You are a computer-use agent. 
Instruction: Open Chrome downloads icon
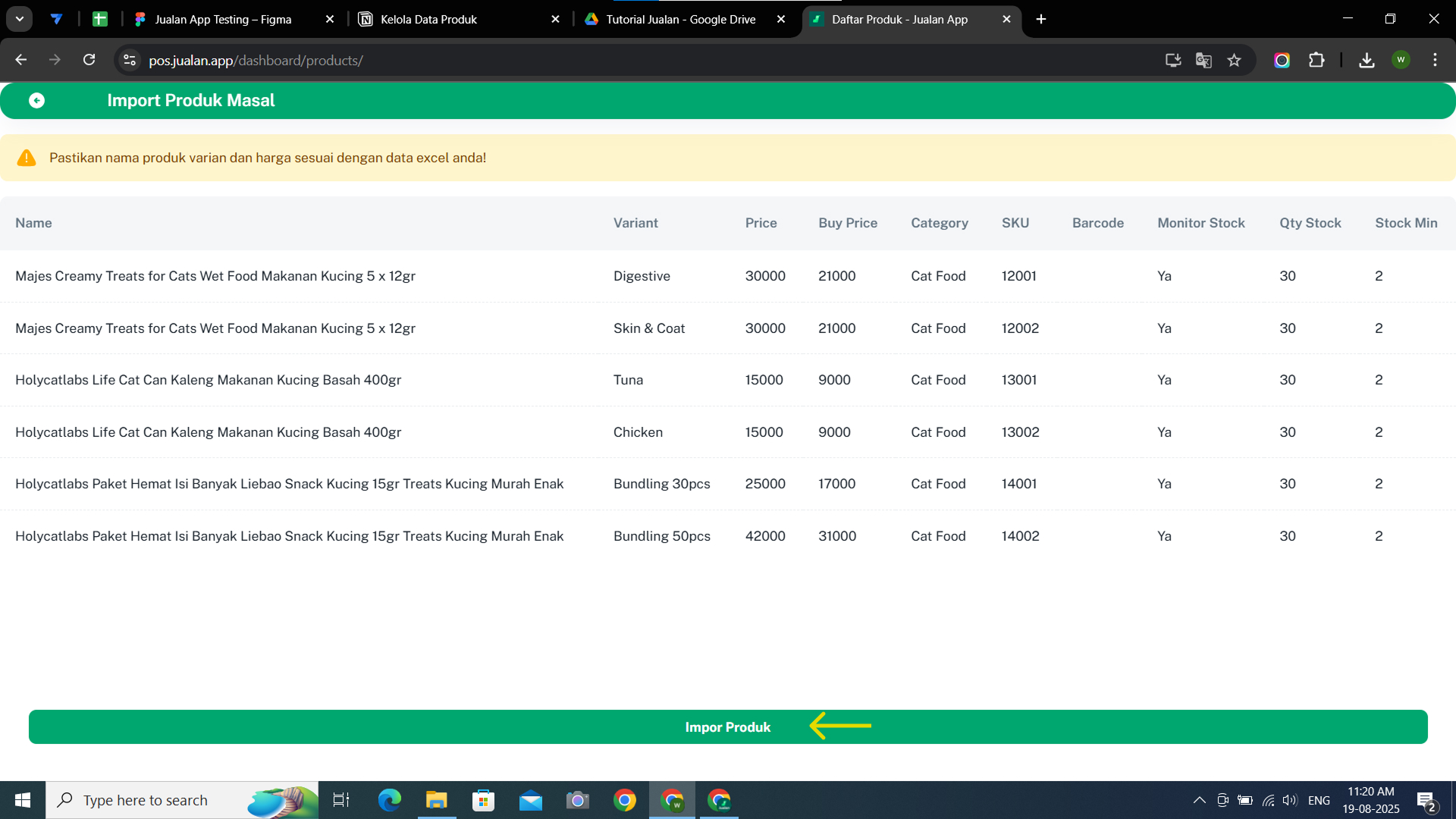[1367, 60]
